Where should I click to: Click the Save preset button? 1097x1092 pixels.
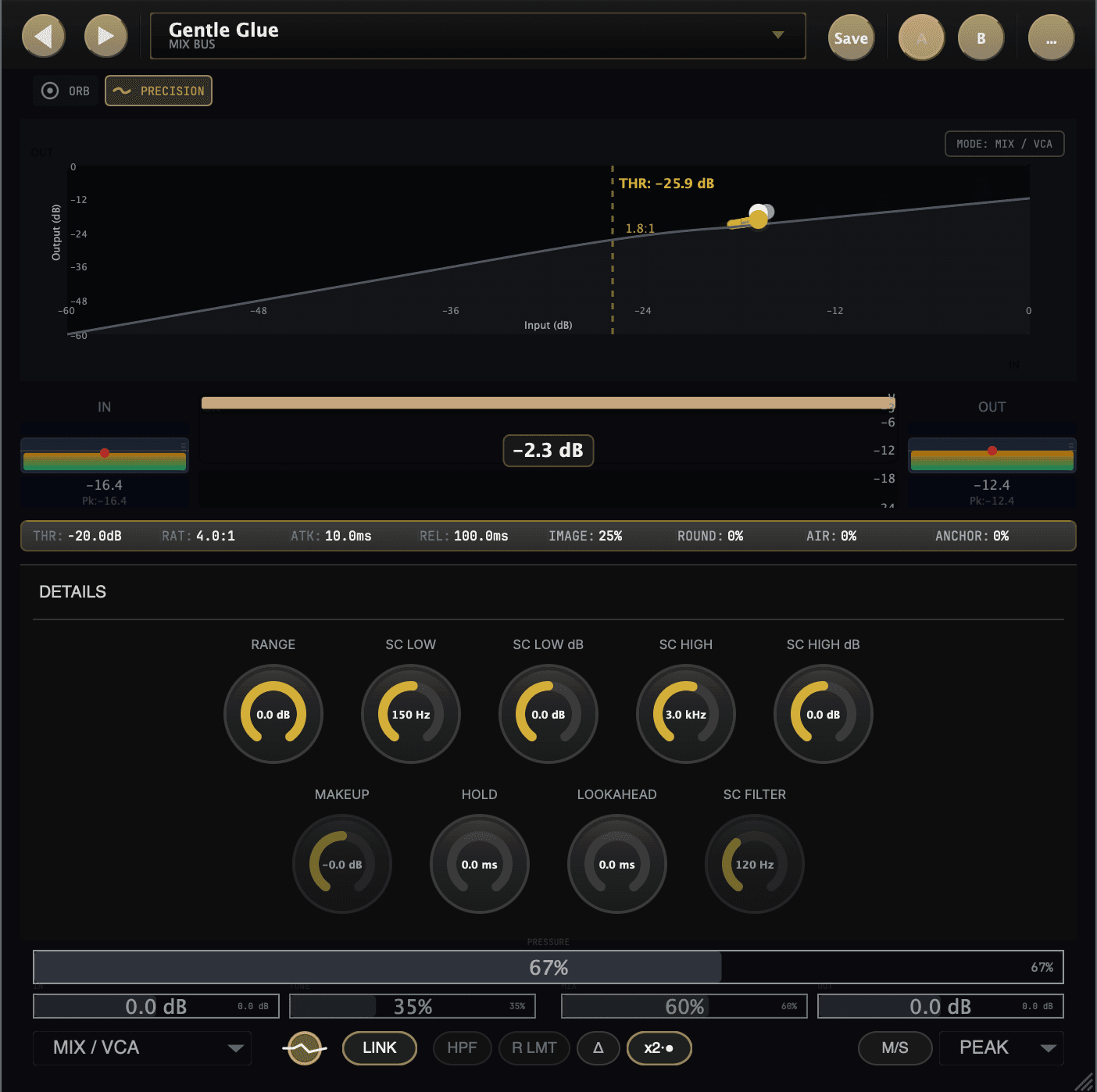point(851,38)
